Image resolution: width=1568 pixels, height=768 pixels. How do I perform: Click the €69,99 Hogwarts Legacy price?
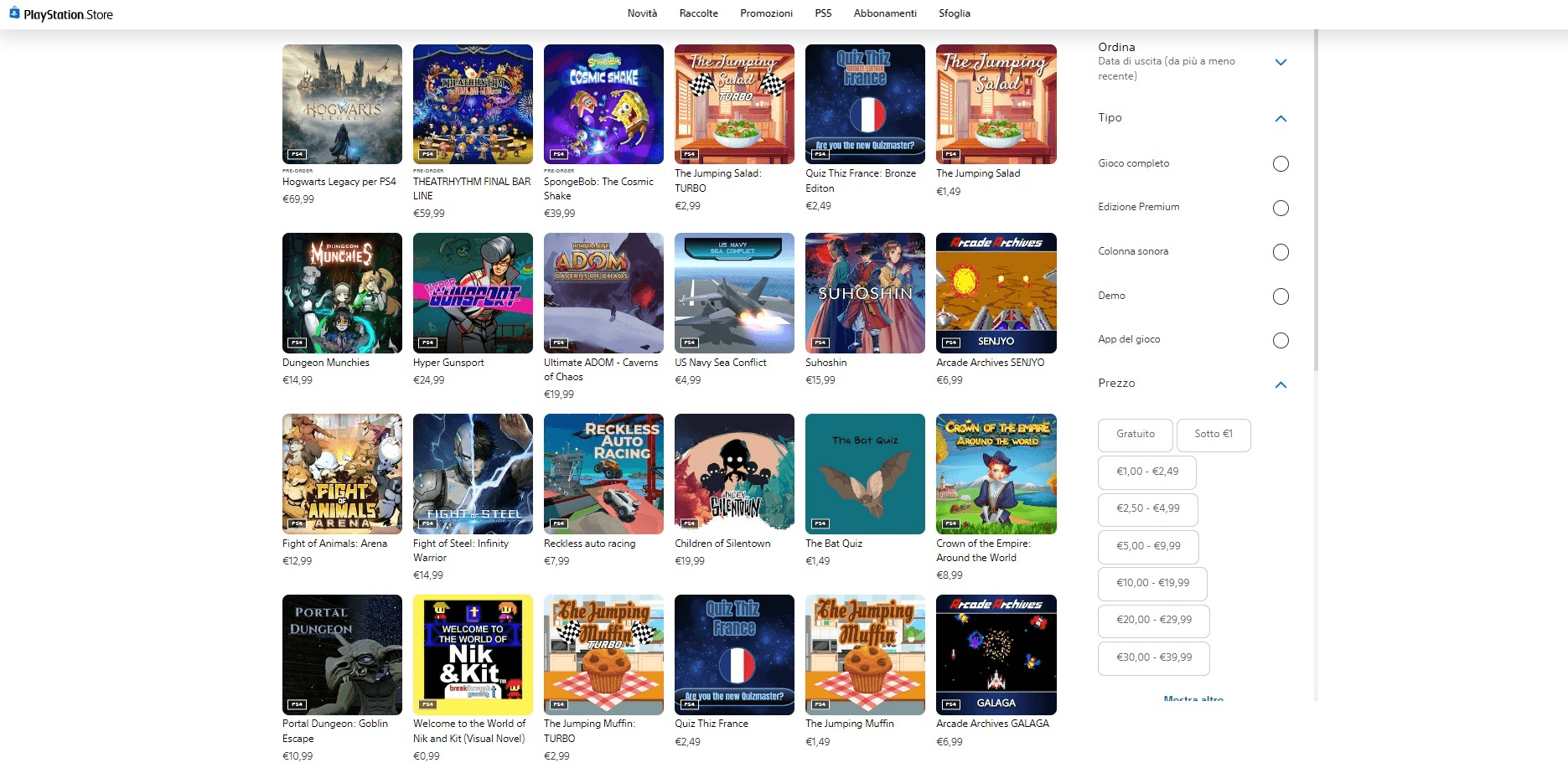click(298, 199)
